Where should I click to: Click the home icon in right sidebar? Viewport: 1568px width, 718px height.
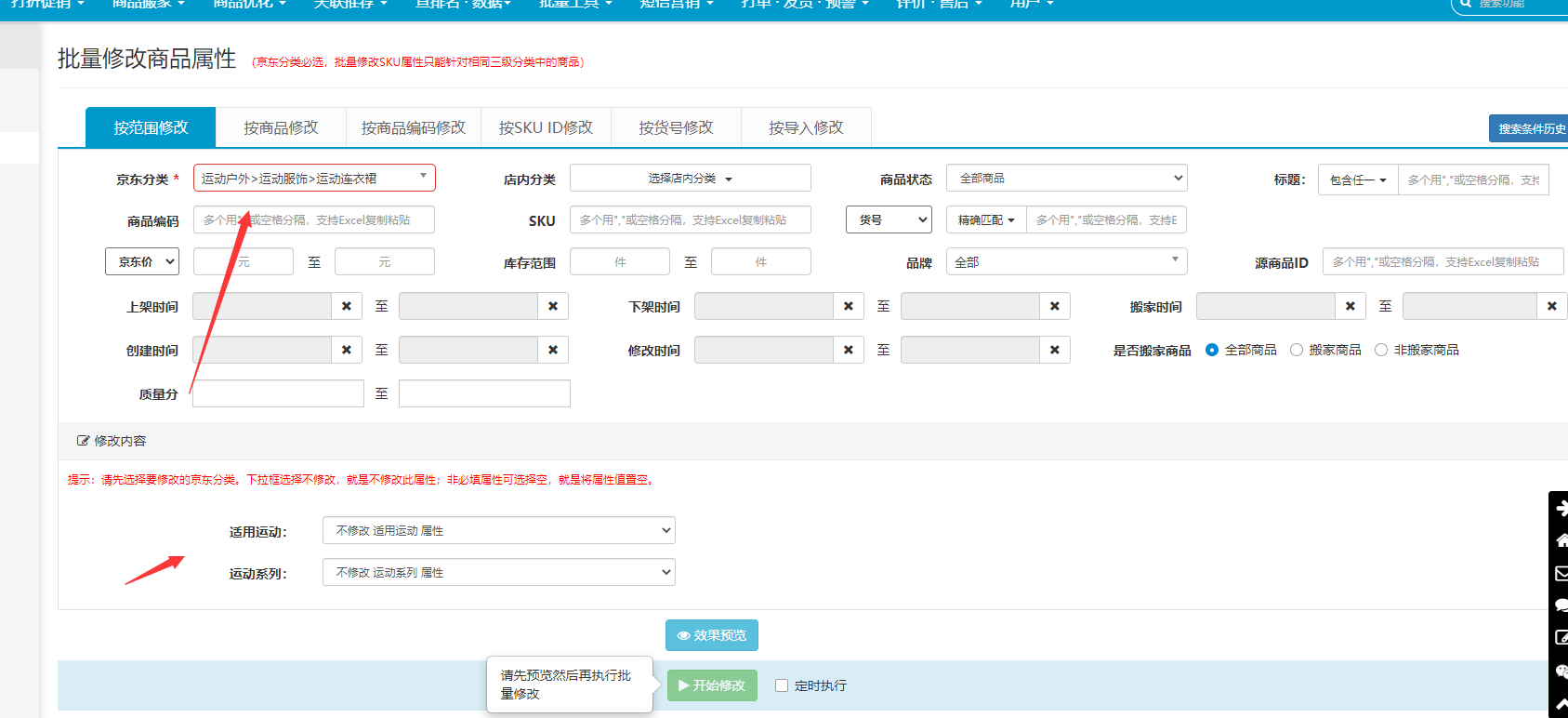[1561, 540]
